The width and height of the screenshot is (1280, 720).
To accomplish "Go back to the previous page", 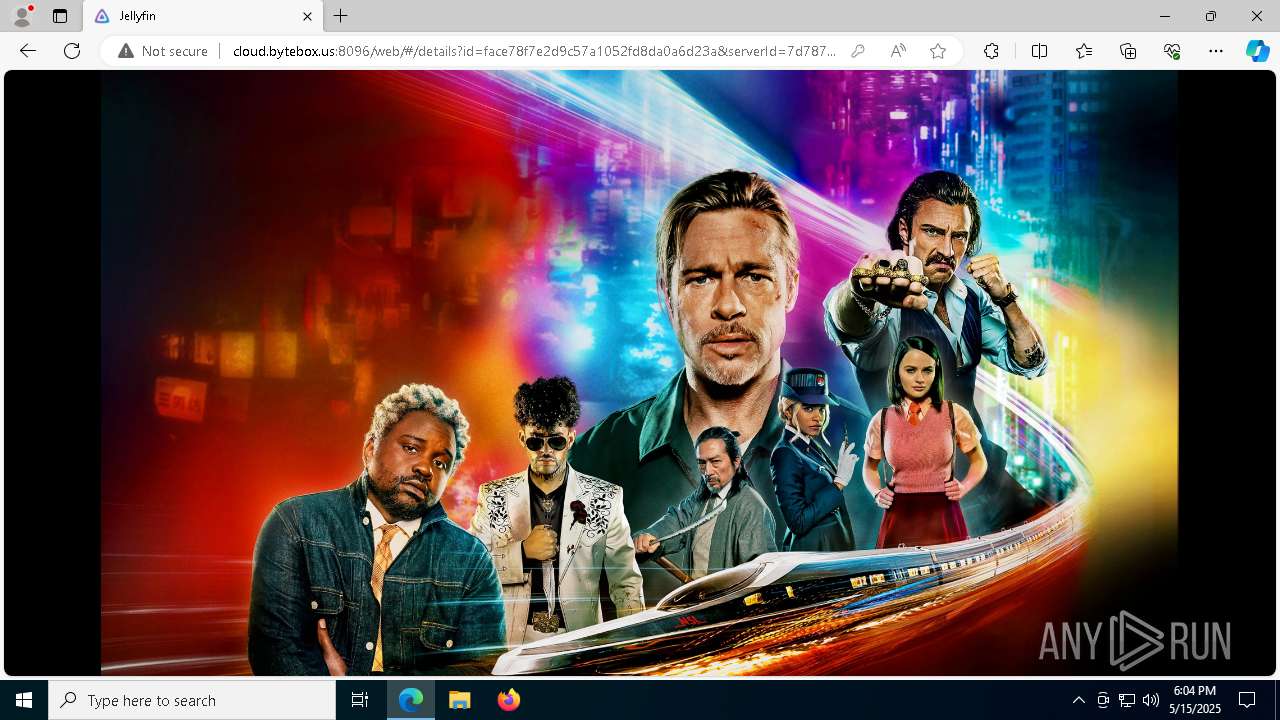I will (x=28, y=51).
